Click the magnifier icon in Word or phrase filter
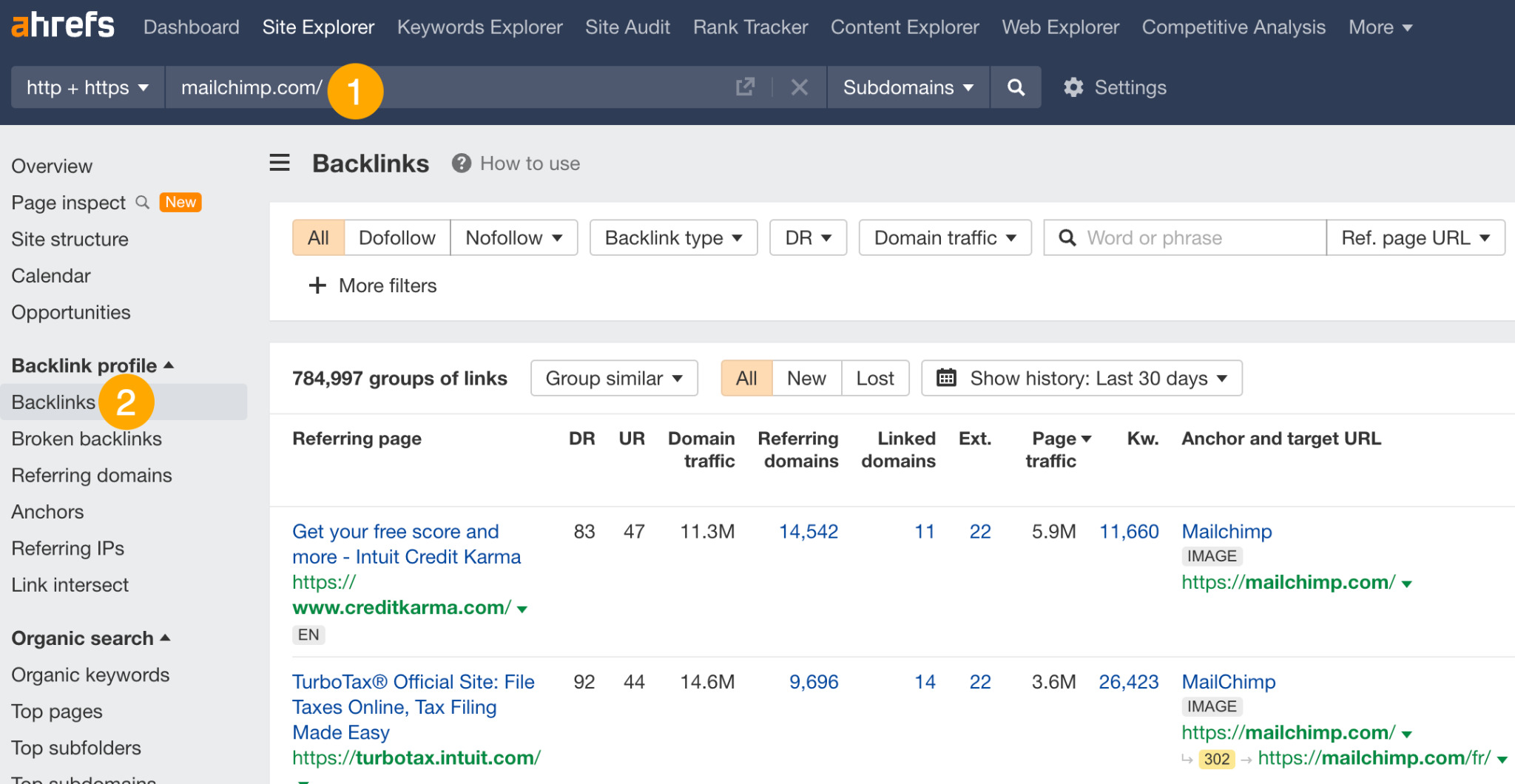The image size is (1515, 784). point(1067,237)
